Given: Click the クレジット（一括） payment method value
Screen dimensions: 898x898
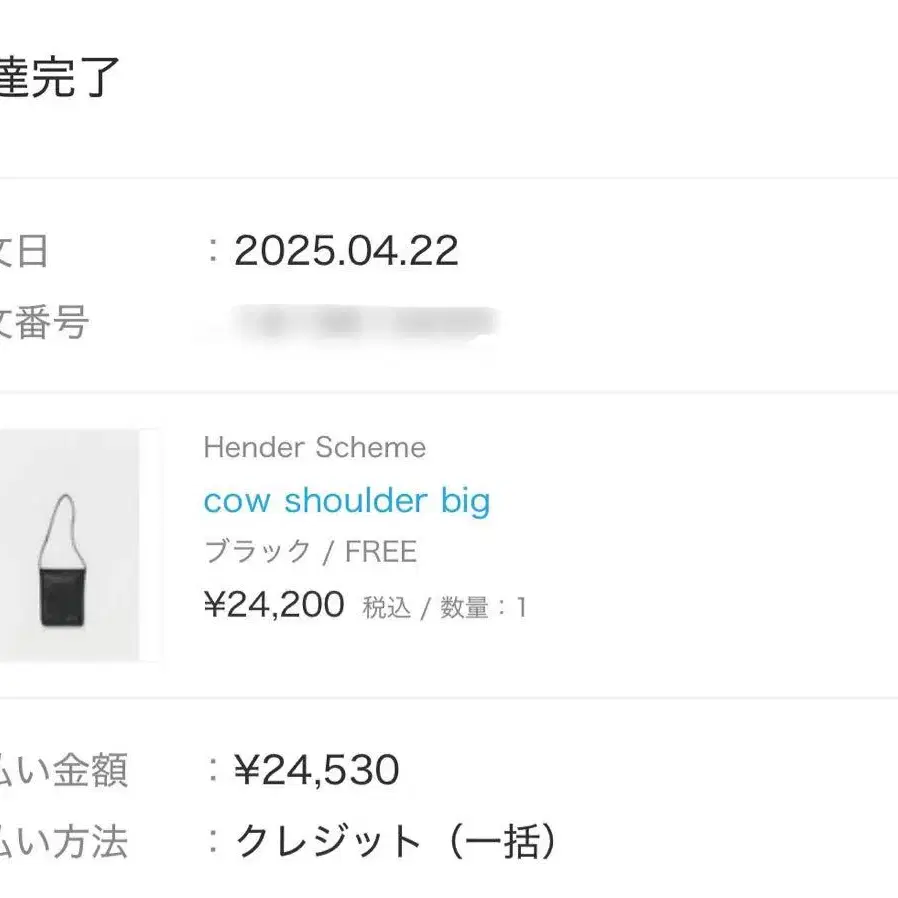Looking at the screenshot, I should point(395,842).
